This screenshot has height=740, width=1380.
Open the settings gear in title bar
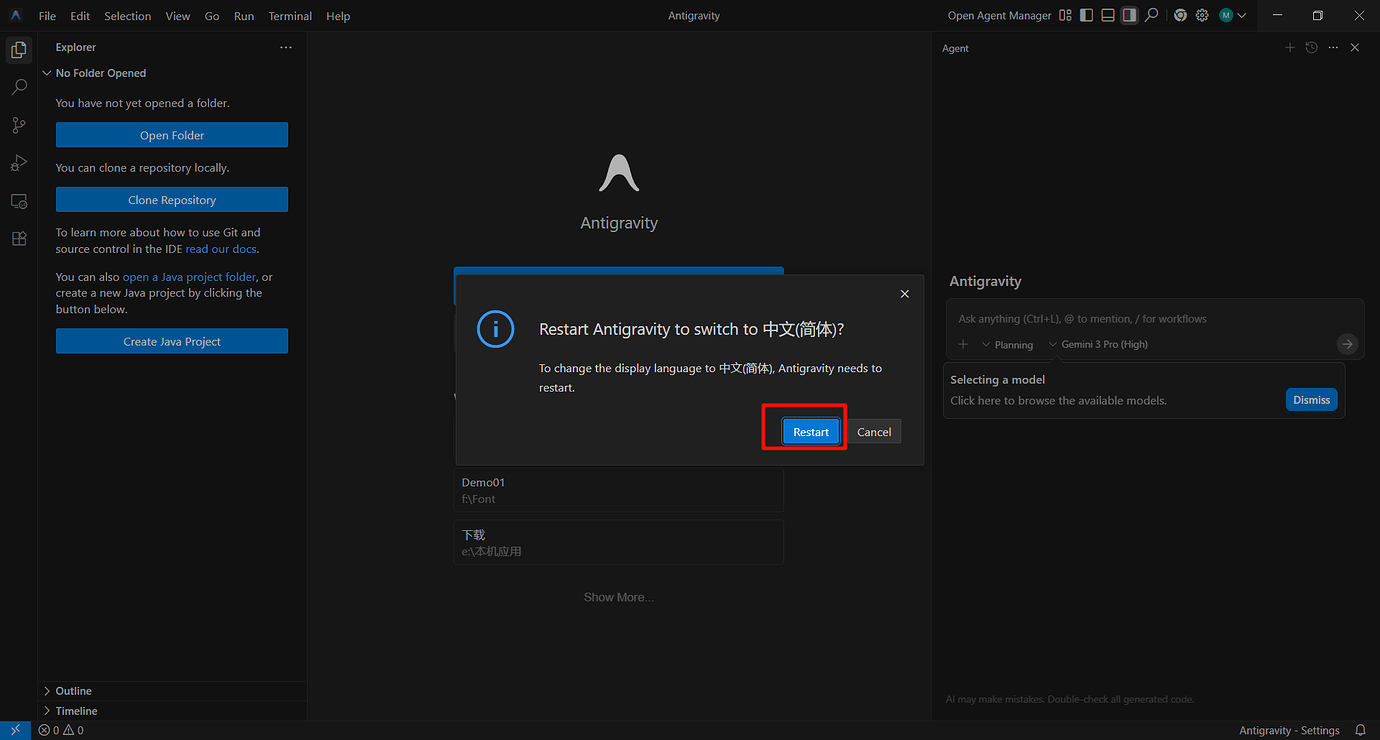click(1202, 15)
